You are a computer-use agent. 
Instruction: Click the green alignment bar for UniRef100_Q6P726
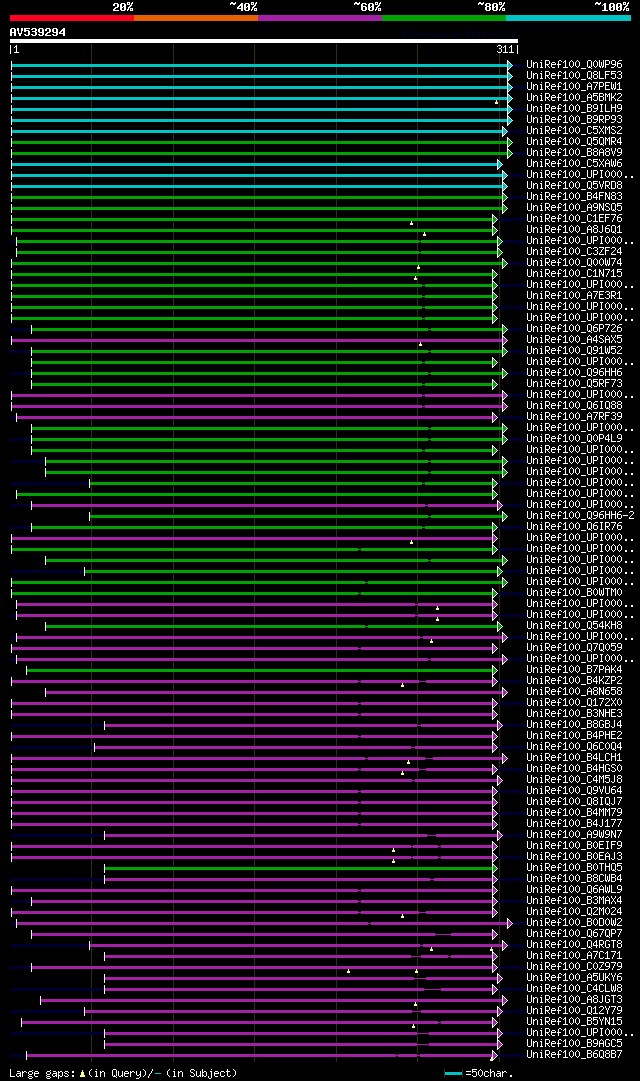pos(268,330)
